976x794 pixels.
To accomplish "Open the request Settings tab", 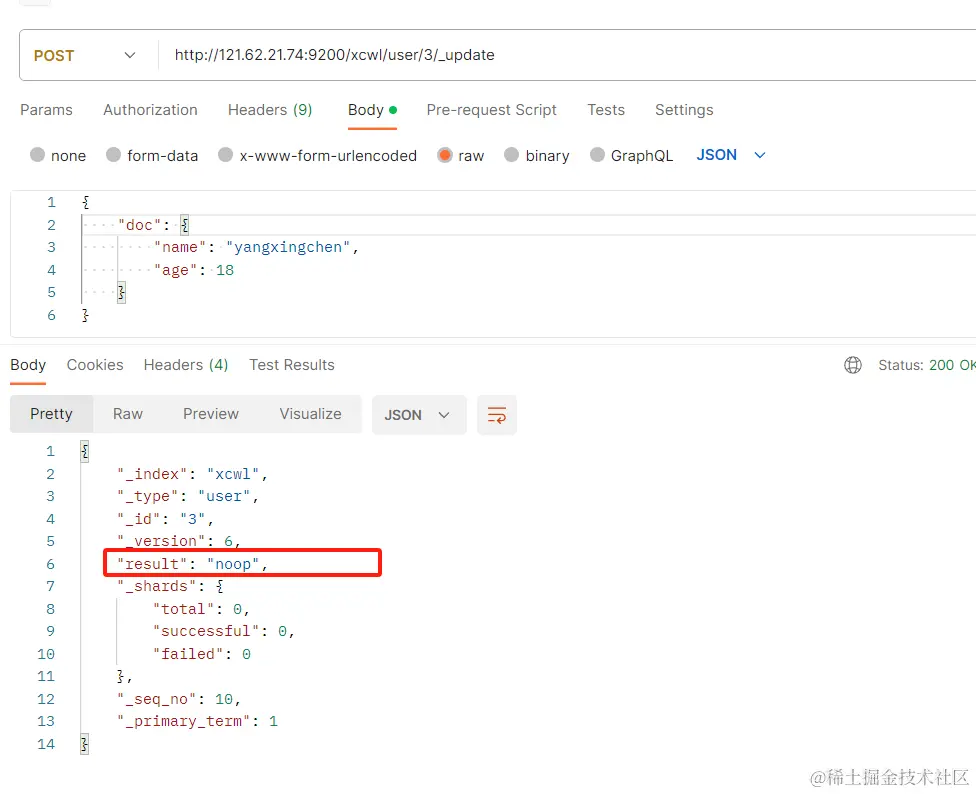I will [684, 110].
